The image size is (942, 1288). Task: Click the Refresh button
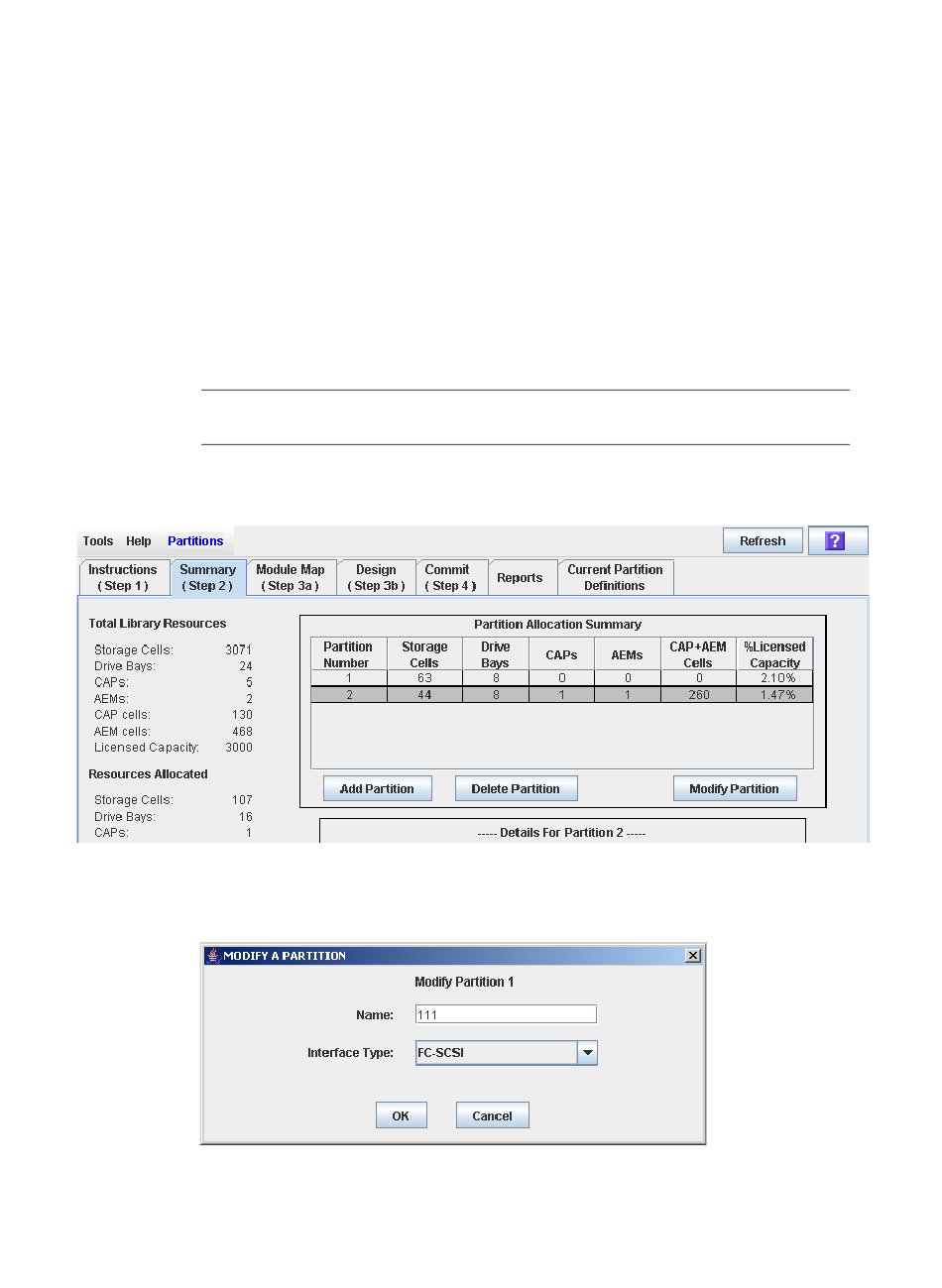763,540
